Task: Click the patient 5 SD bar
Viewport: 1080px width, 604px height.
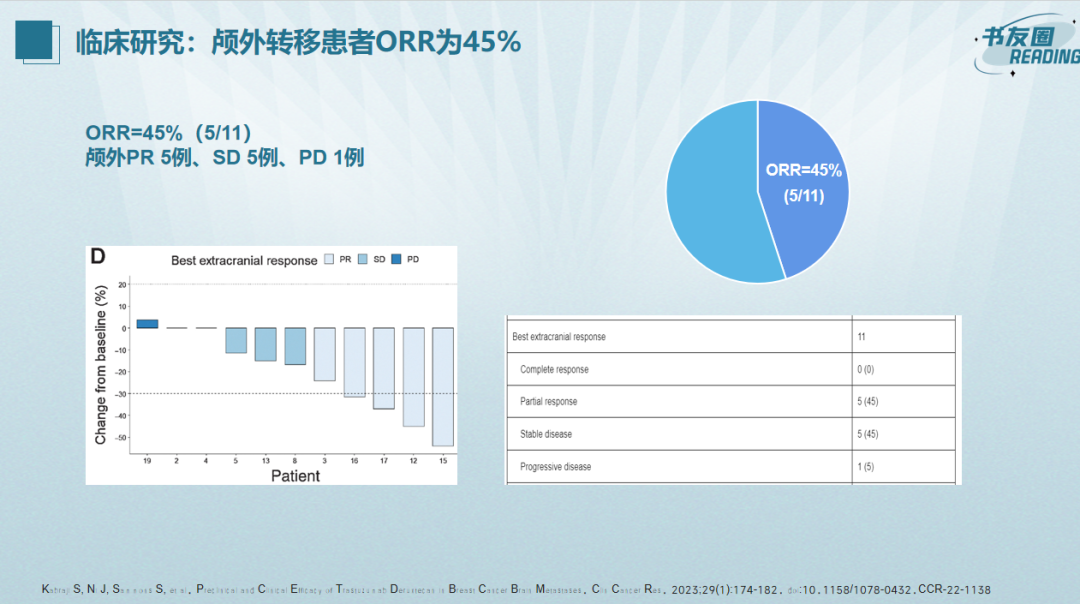Action: click(235, 340)
